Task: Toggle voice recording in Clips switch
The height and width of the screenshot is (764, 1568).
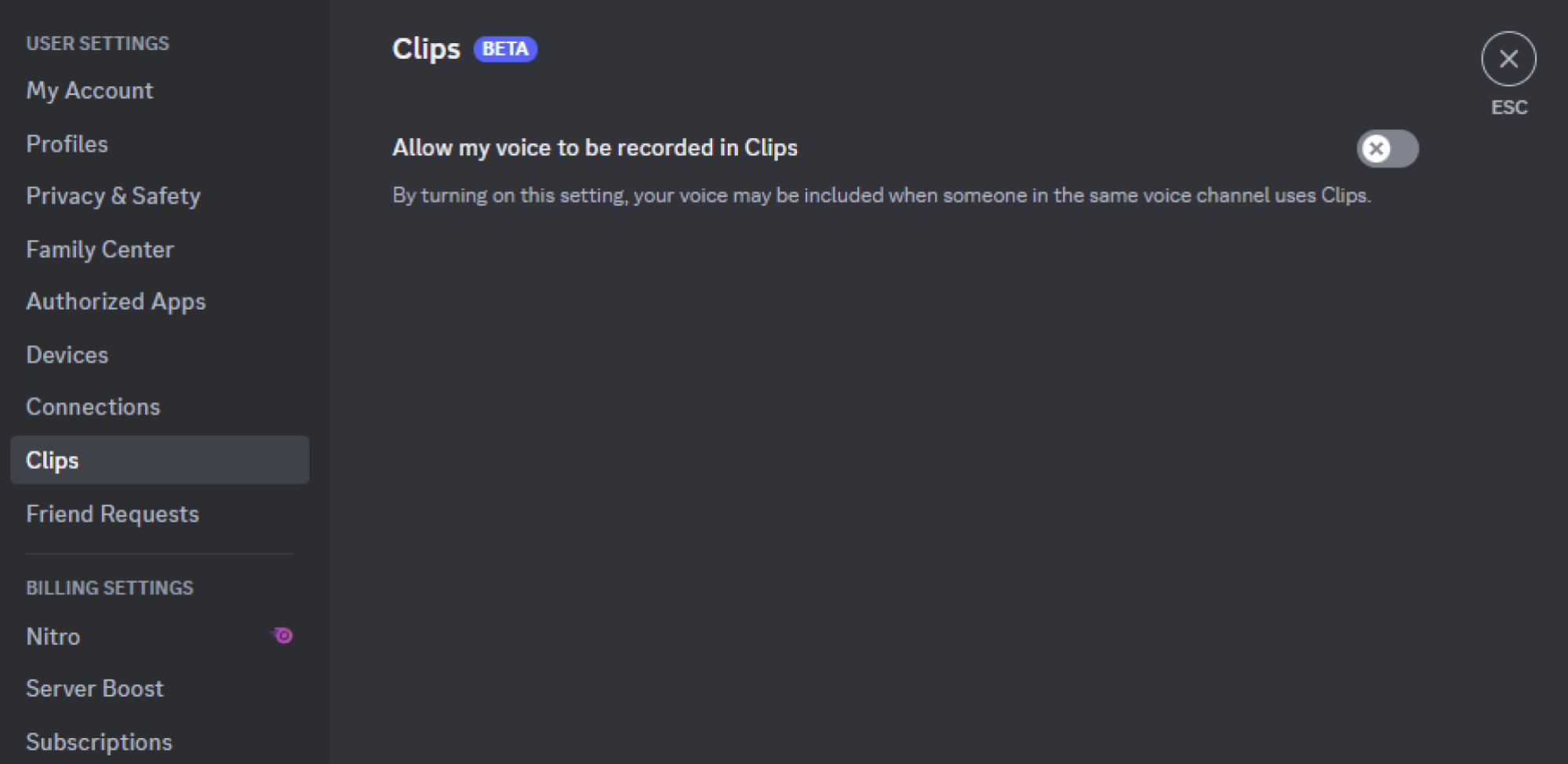Action: pos(1387,148)
